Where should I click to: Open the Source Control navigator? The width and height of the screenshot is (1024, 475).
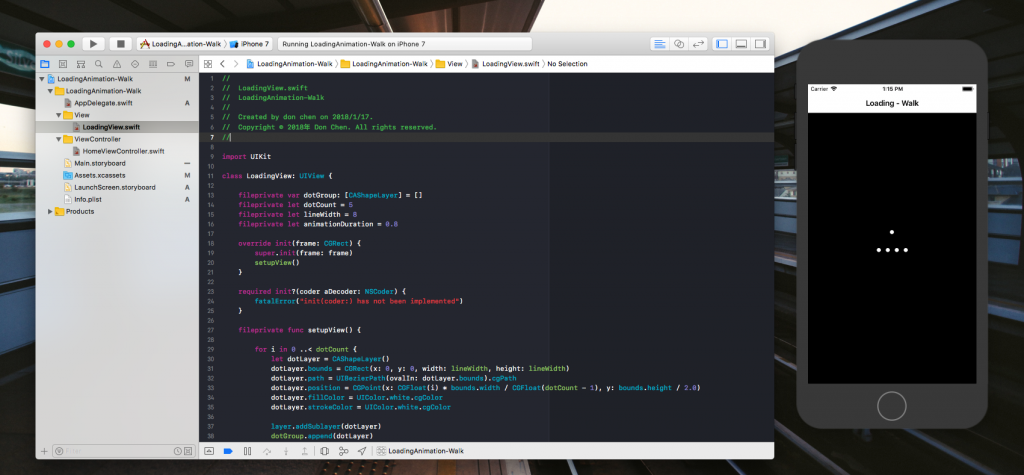click(63, 64)
